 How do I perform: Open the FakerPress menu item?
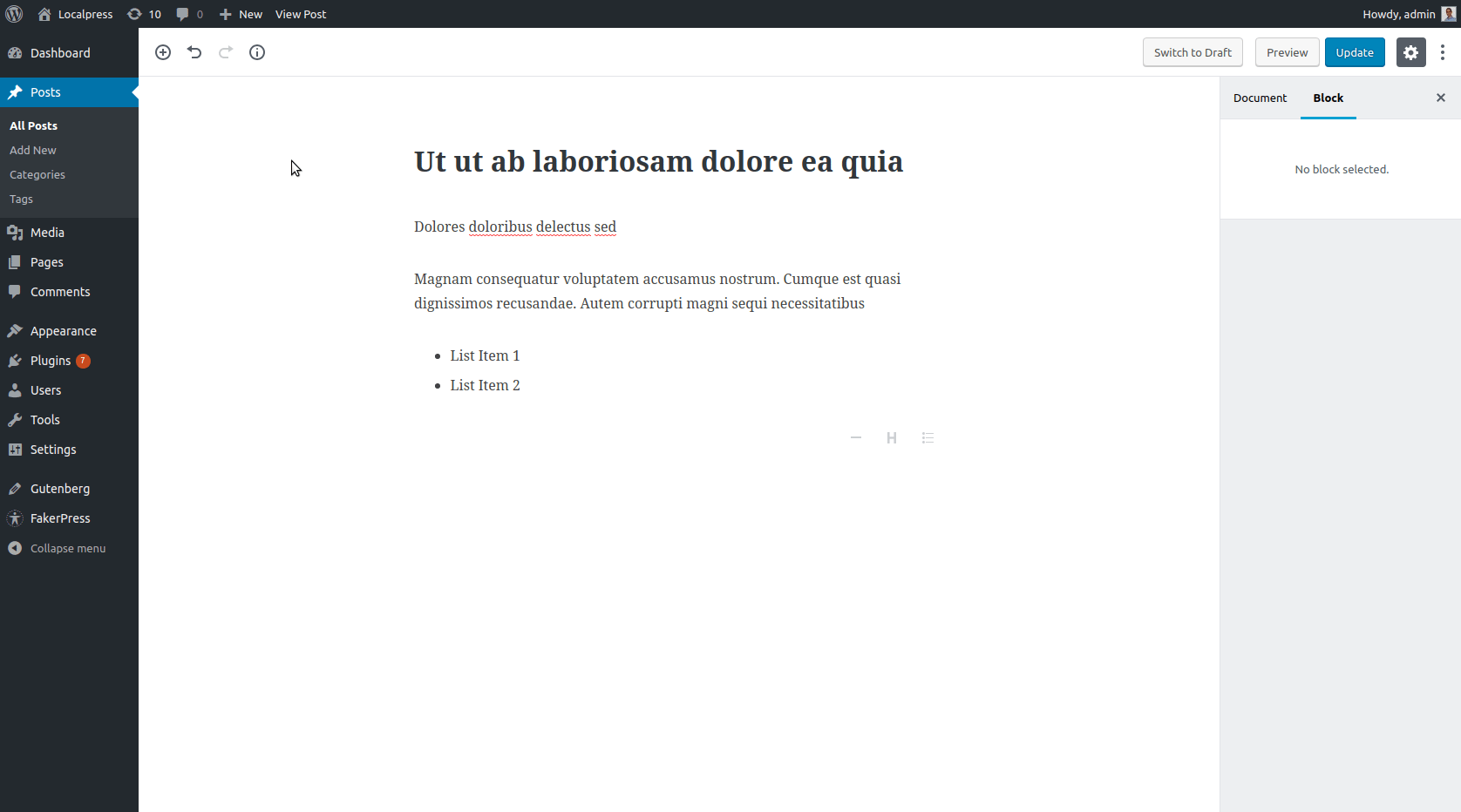[69, 518]
